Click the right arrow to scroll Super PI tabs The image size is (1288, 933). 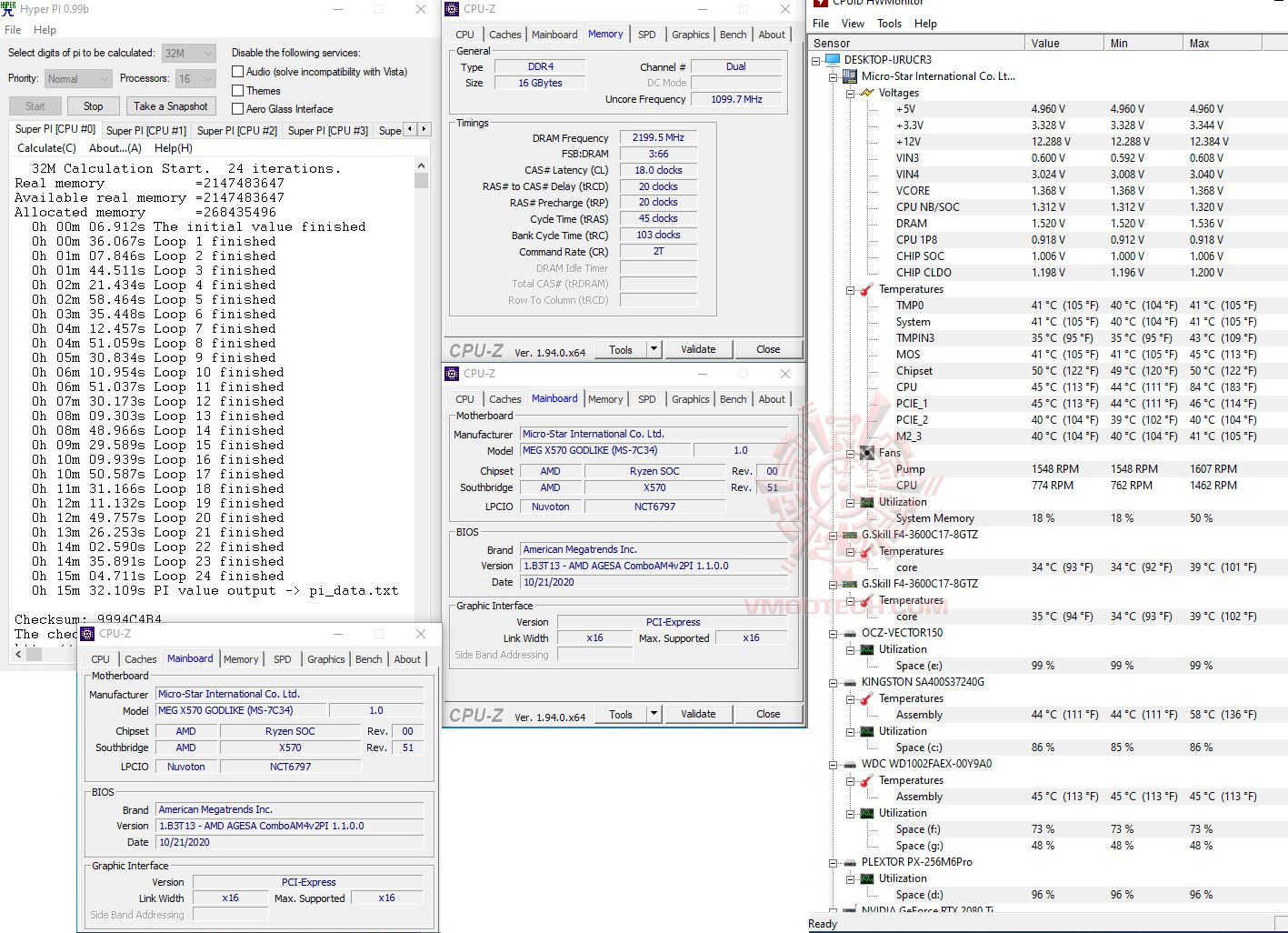pos(424,129)
